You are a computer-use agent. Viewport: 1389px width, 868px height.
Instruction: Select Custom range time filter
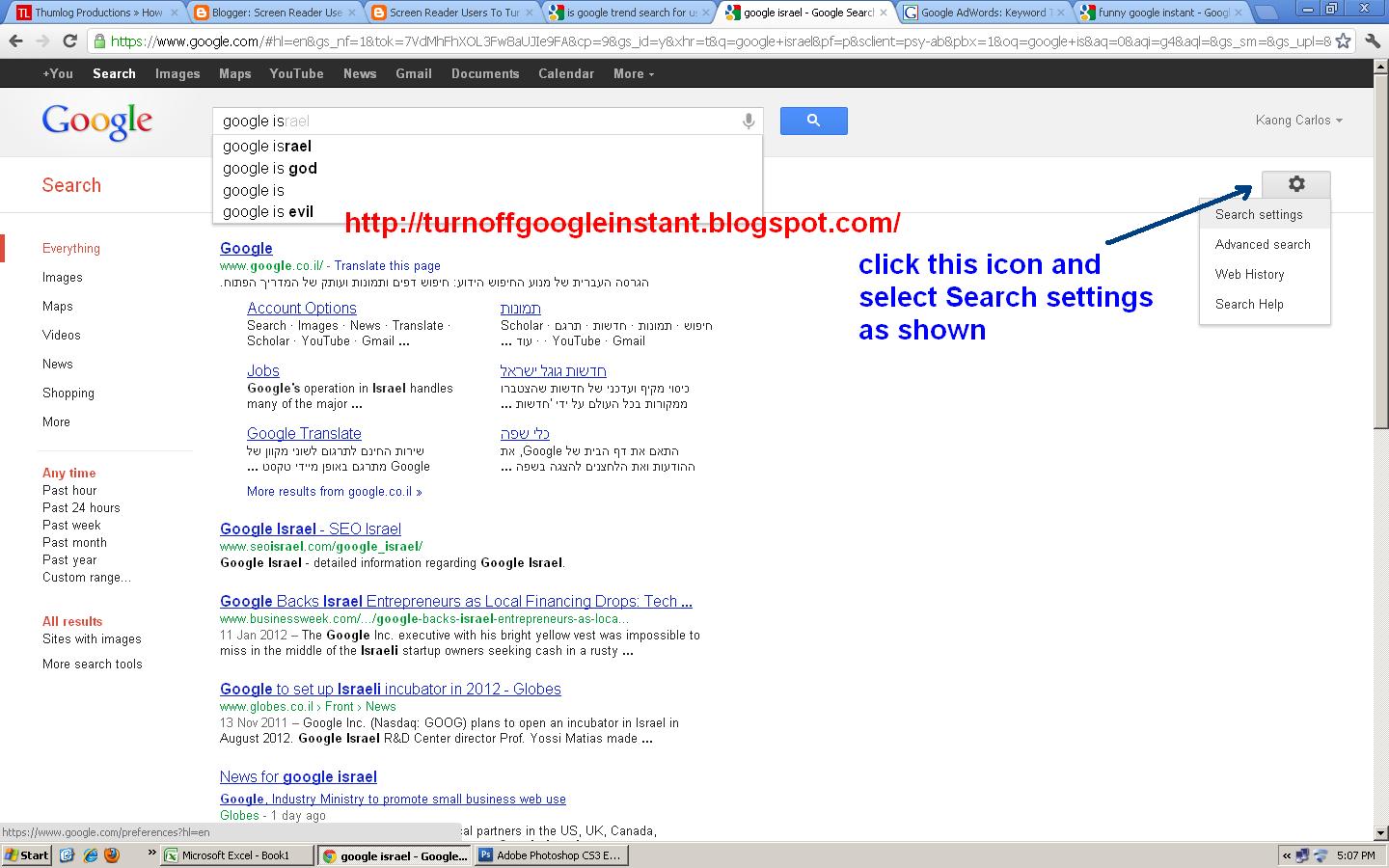tap(87, 578)
